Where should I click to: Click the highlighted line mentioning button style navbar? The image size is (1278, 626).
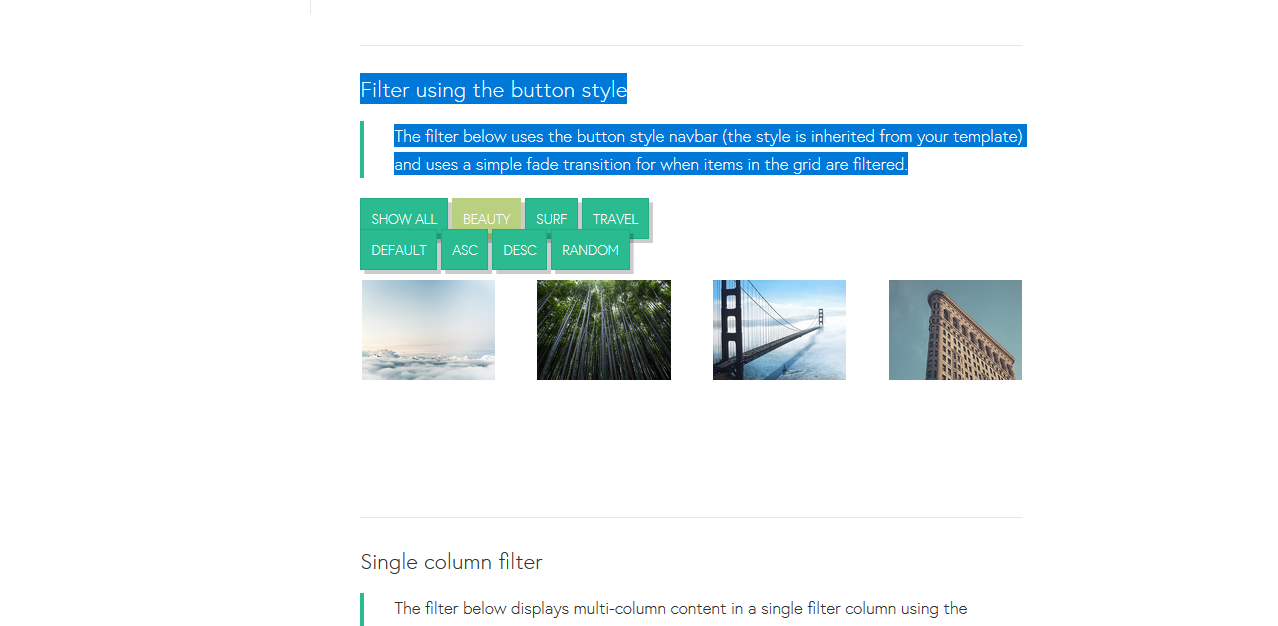point(709,136)
